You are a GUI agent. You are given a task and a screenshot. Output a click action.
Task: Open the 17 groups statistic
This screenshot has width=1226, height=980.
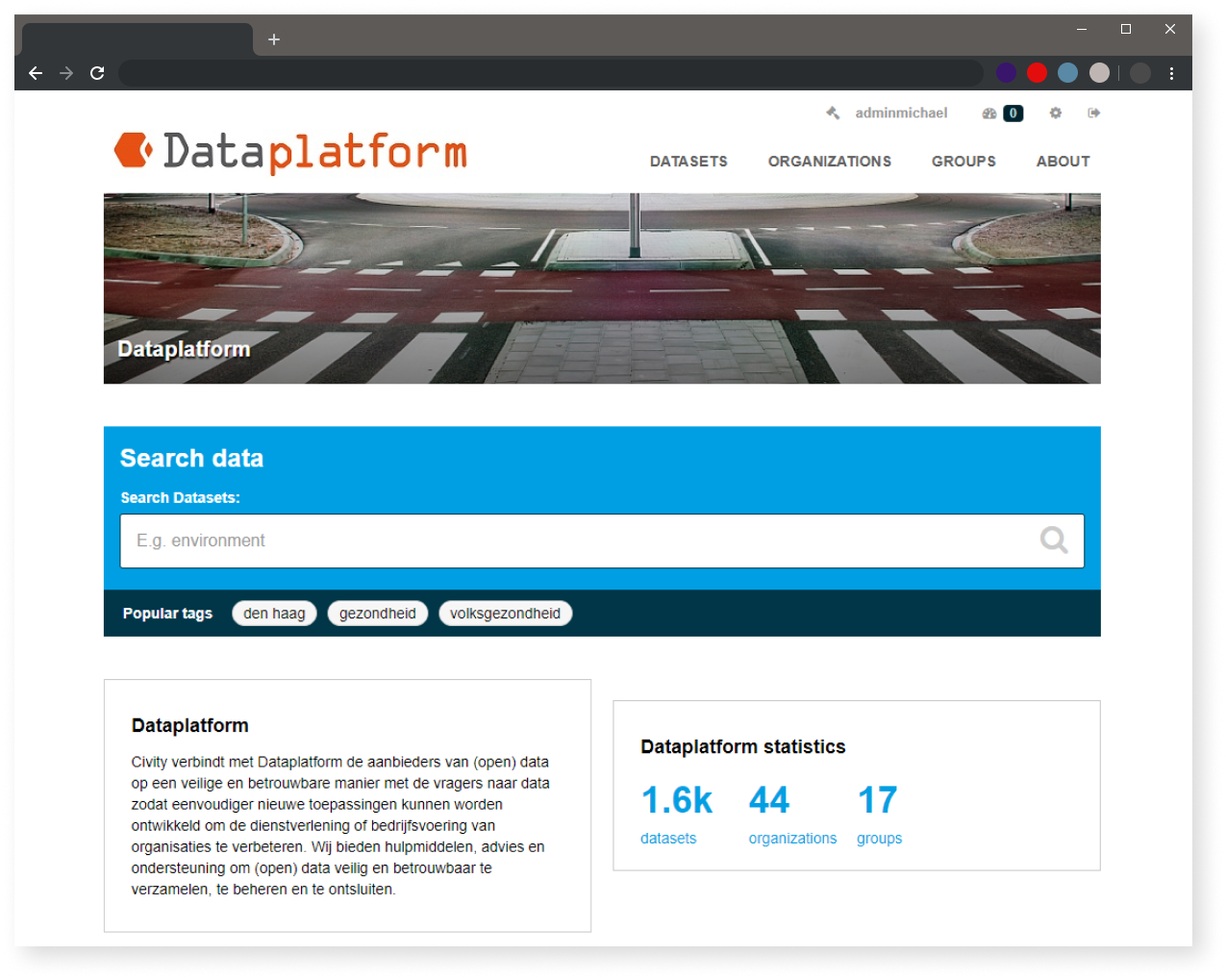pyautogui.click(x=880, y=814)
